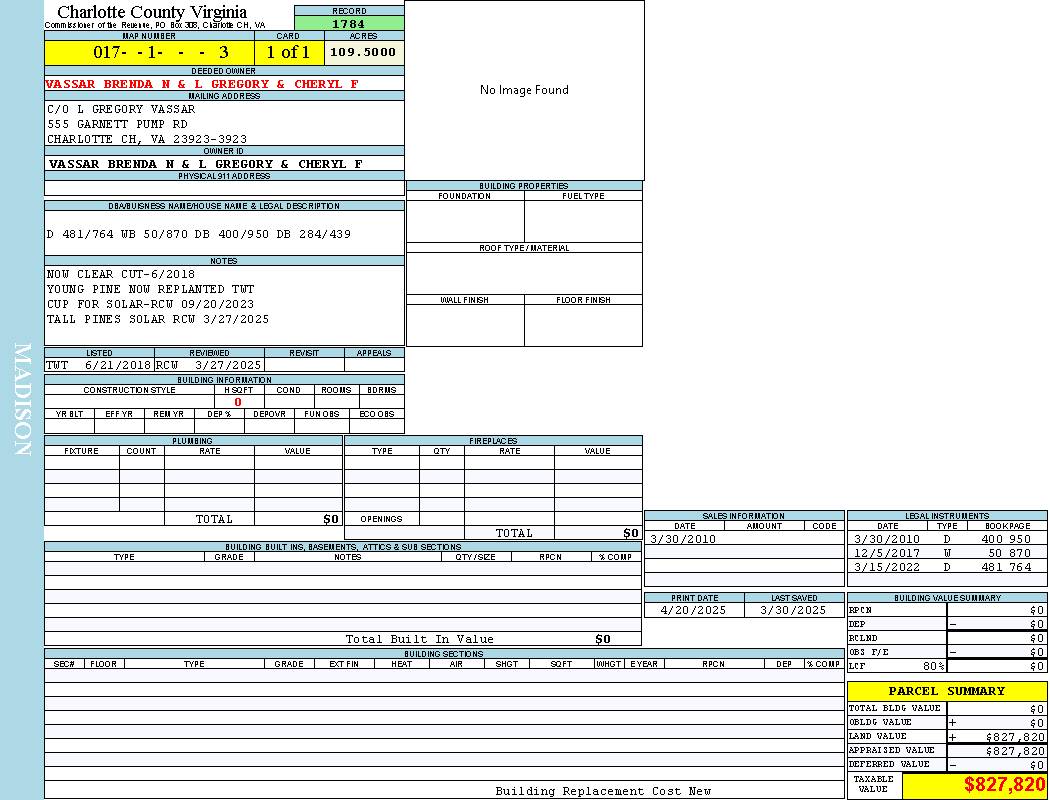Click the card '1 of 1' indicator

pos(288,52)
